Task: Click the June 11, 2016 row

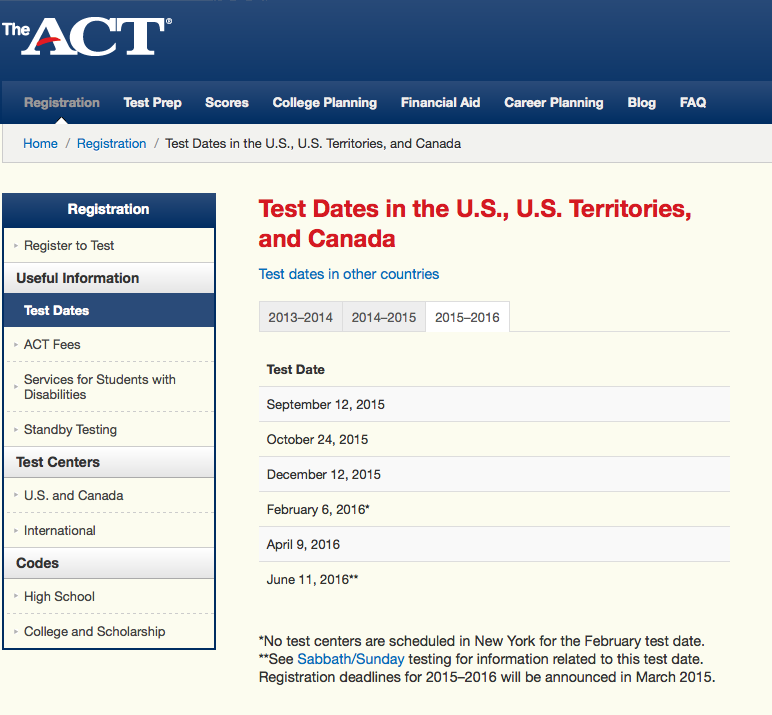Action: [494, 579]
